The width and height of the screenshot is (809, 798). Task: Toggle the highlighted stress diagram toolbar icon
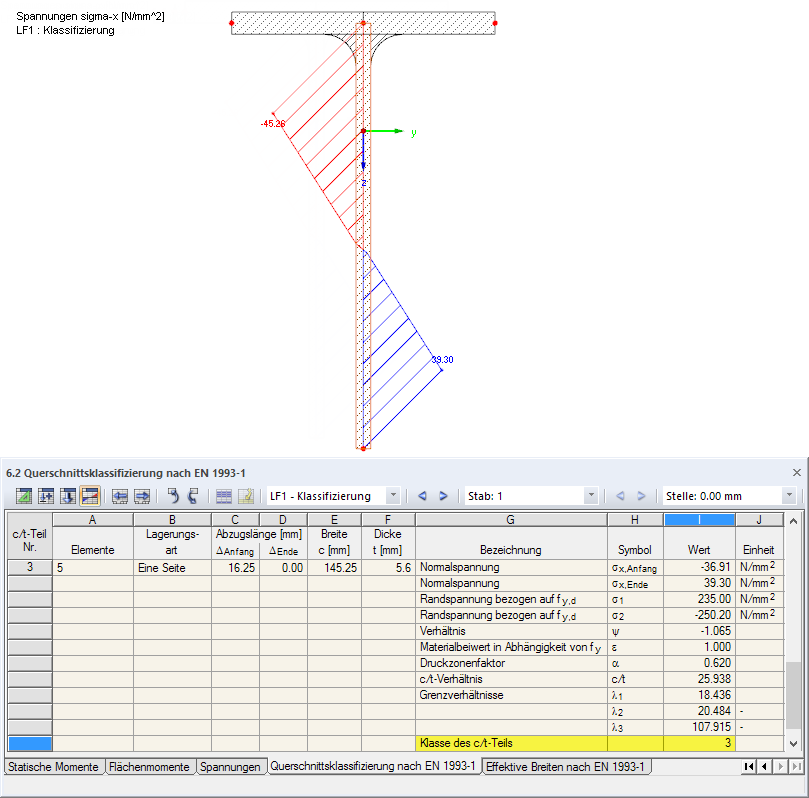(90, 496)
